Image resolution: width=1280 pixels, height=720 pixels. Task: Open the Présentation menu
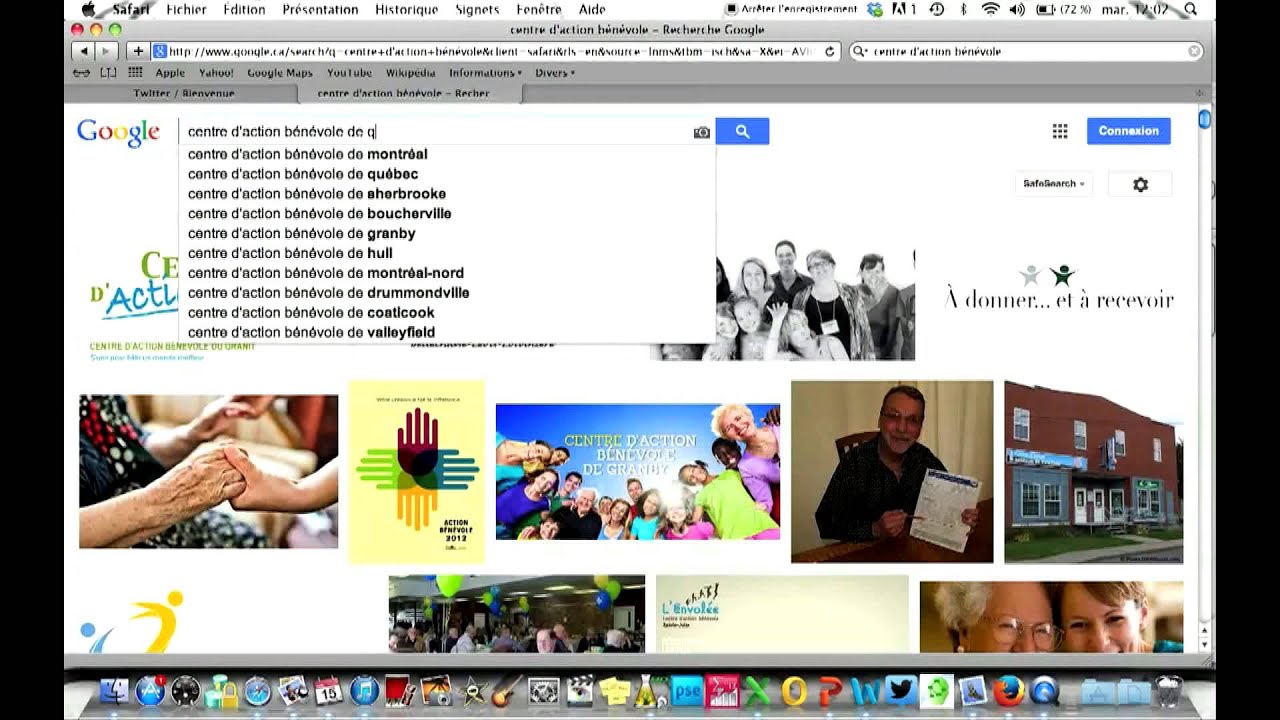(320, 9)
